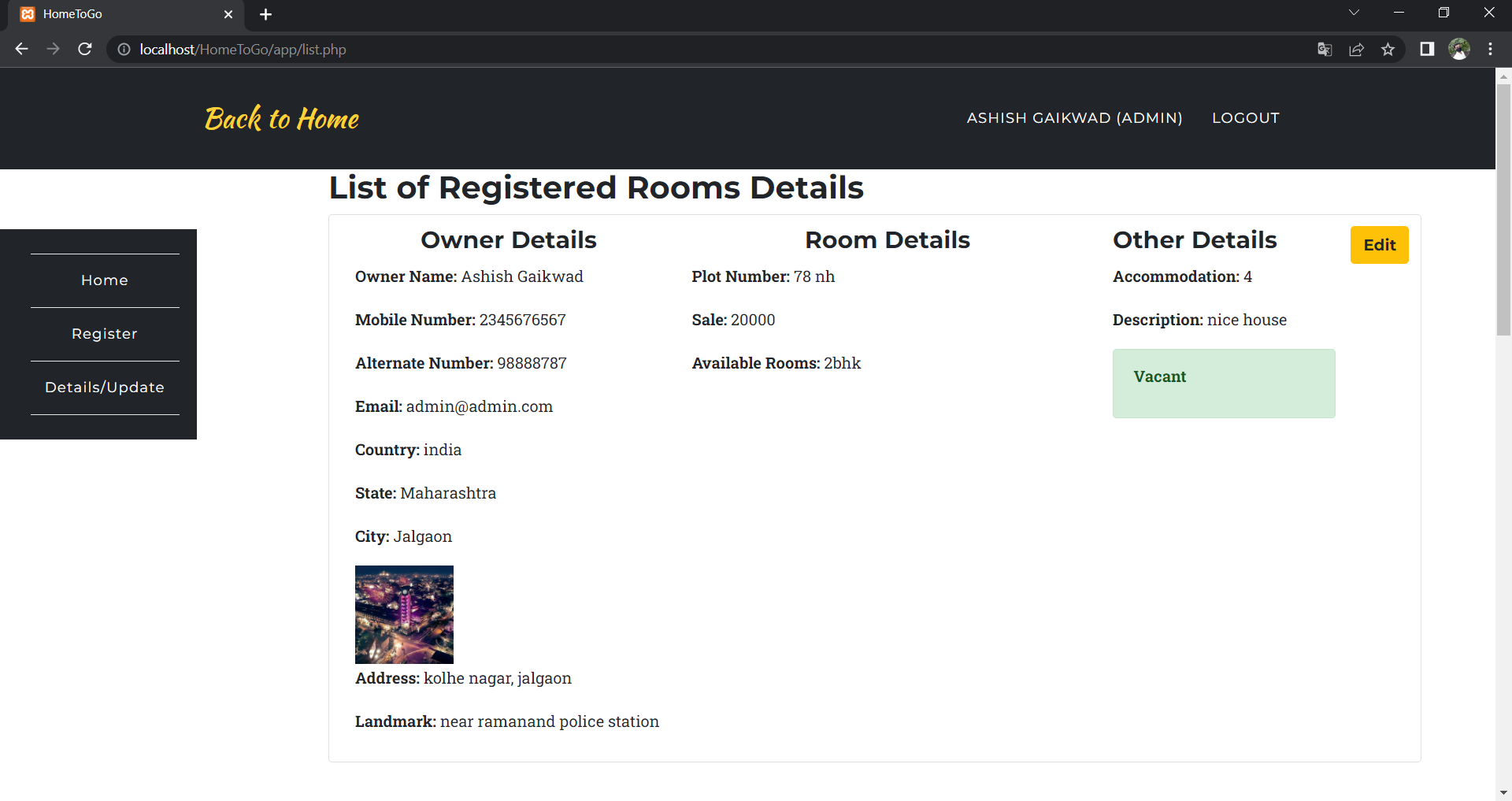This screenshot has width=1512, height=801.
Task: Click the Vacant status indicator
Action: 1223,384
